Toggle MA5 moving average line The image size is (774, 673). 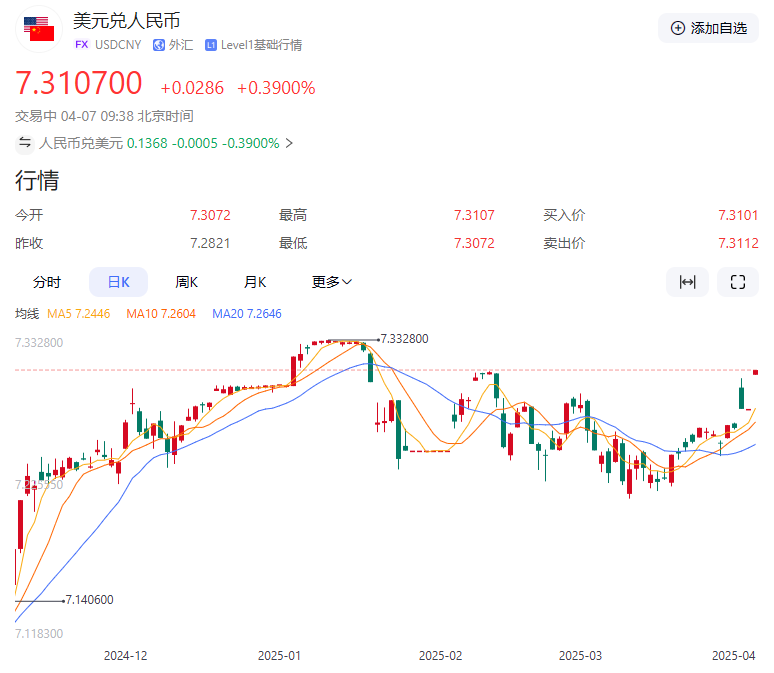79,314
